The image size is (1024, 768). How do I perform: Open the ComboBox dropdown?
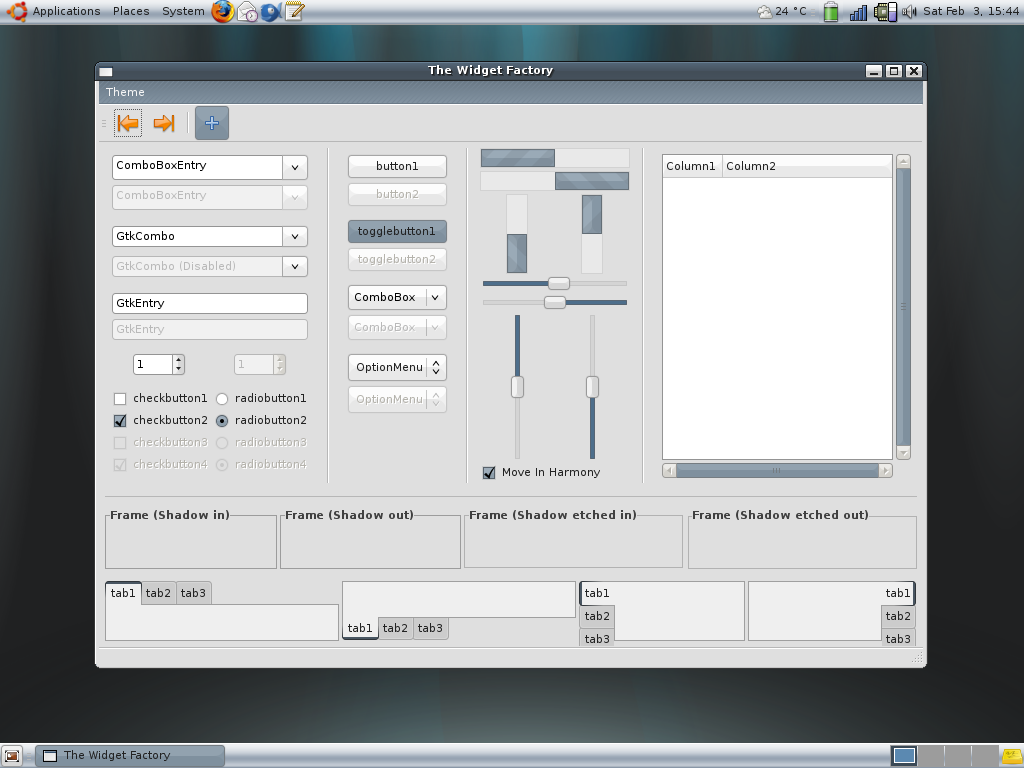click(x=397, y=297)
